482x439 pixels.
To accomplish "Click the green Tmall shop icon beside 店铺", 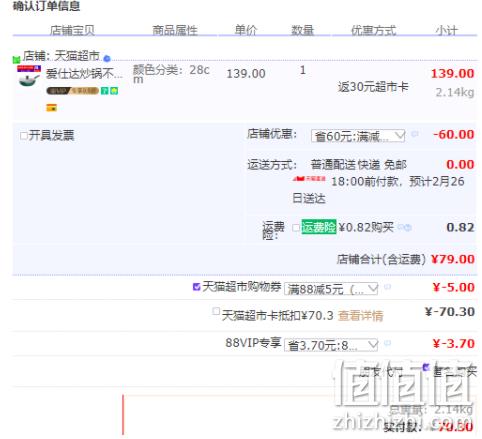I will pos(16,60).
